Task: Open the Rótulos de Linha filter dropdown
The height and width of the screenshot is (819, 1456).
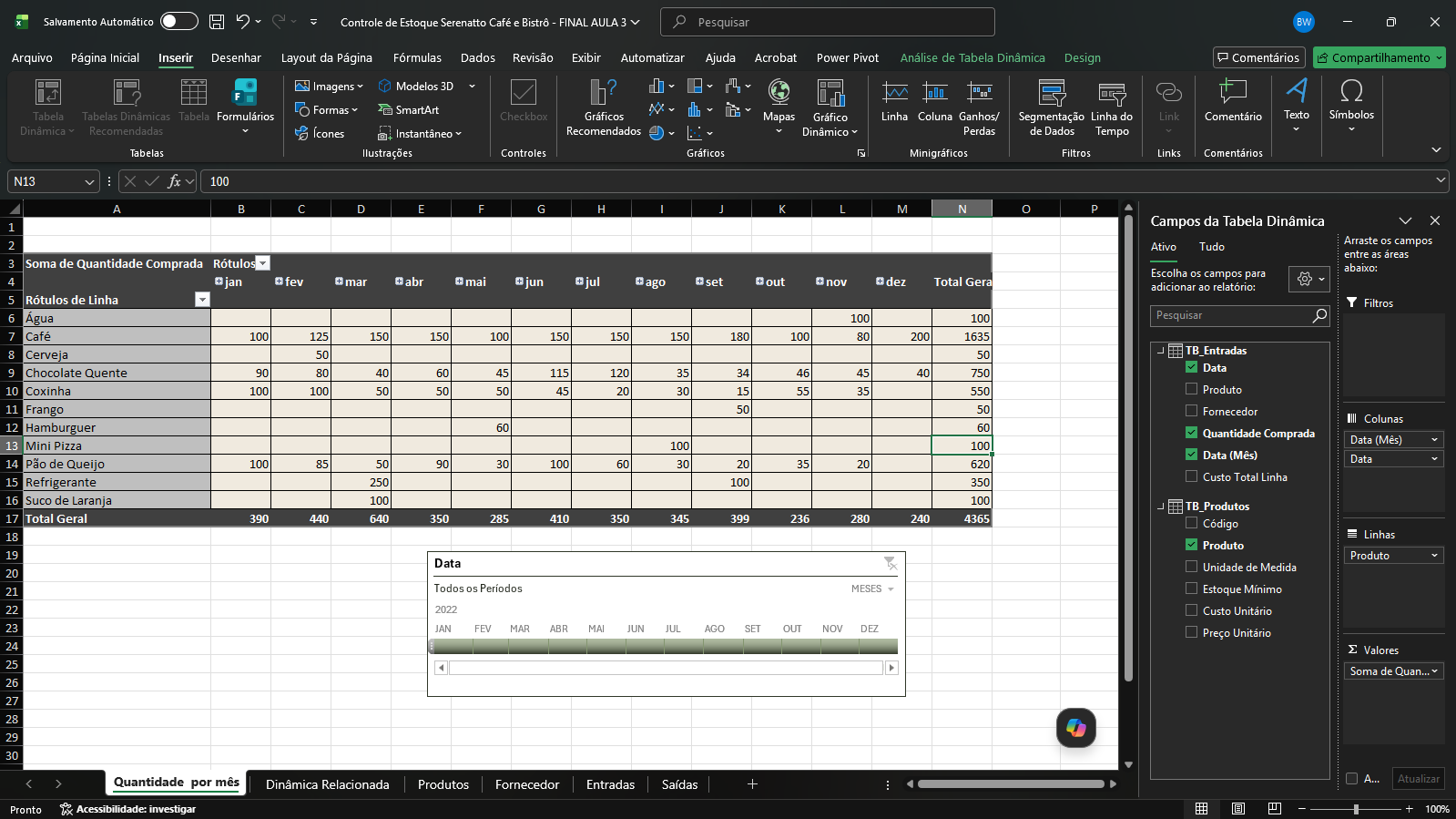Action: pos(202,300)
